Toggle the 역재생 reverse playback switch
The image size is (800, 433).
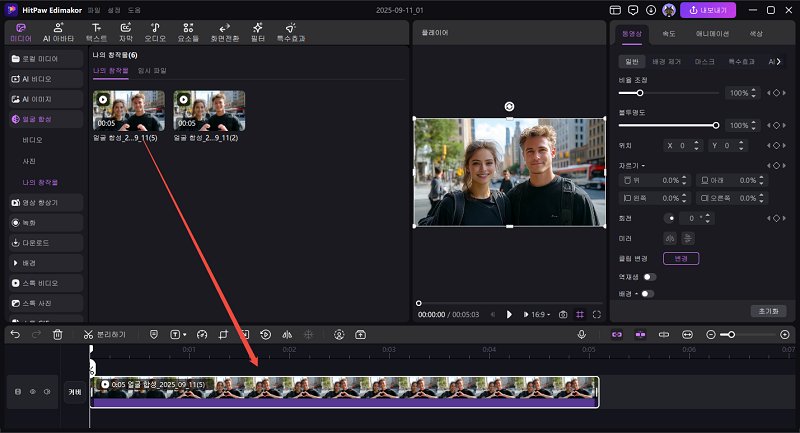click(x=649, y=277)
